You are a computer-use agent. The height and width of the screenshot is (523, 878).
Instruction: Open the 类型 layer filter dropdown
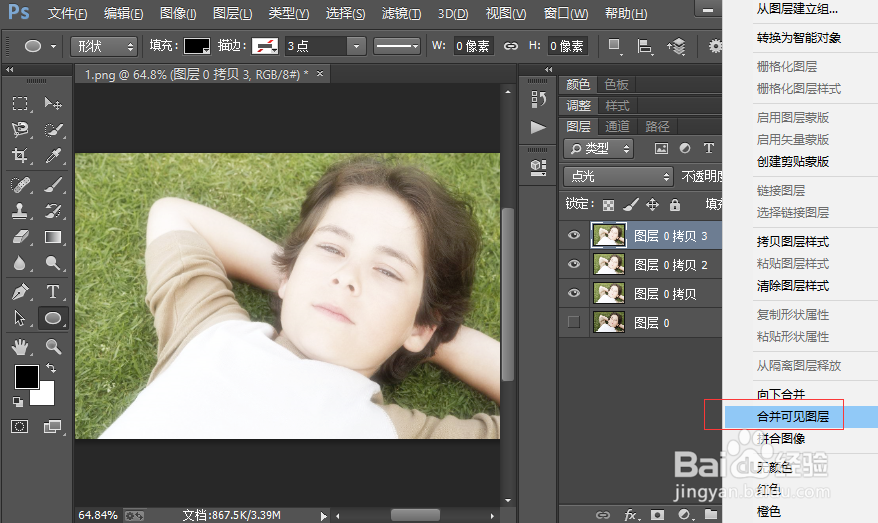click(x=599, y=148)
